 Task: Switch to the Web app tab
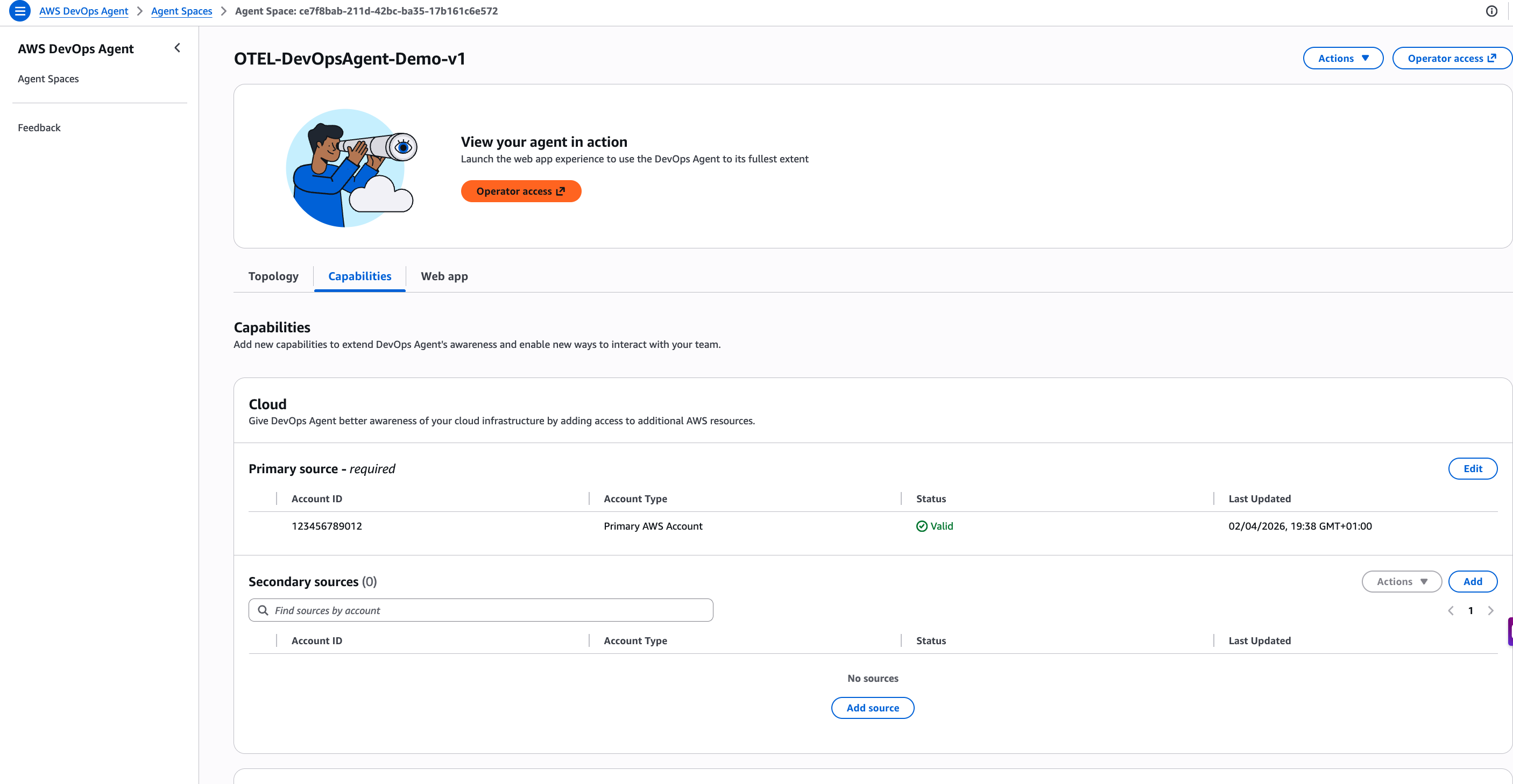444,276
